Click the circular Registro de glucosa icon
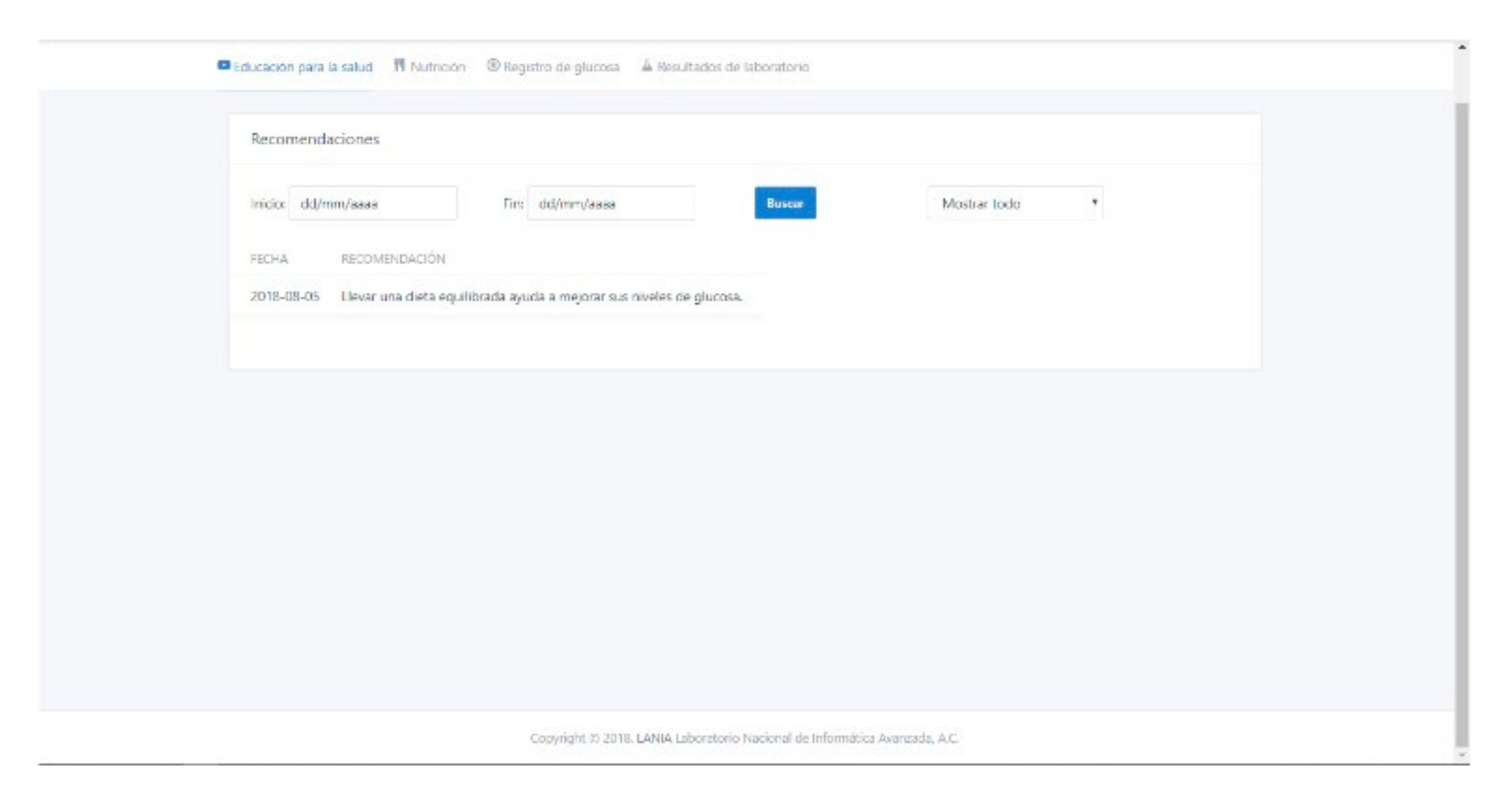Screen dimensions: 1512x807 pyautogui.click(x=493, y=65)
